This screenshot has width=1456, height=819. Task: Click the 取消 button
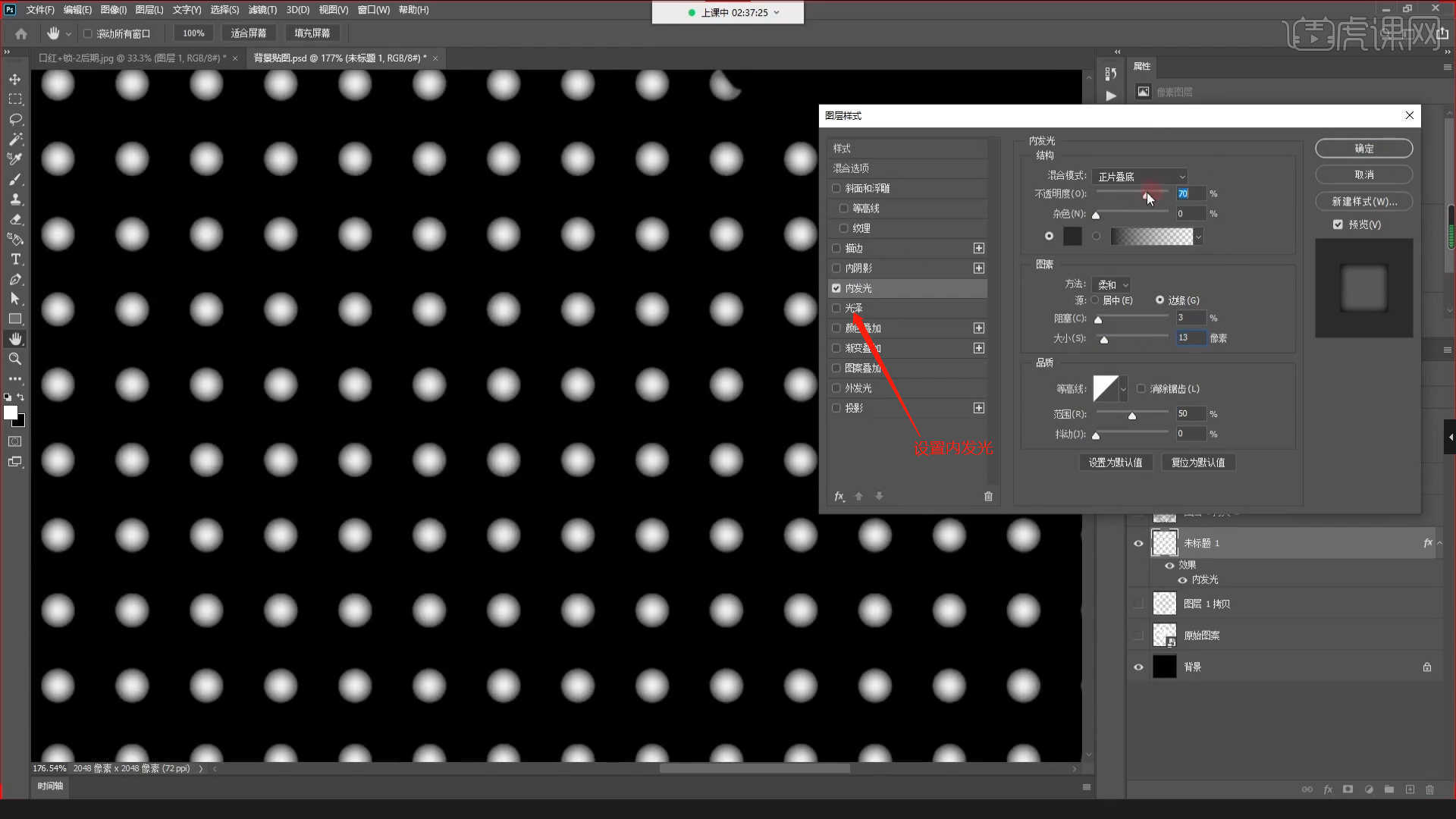click(x=1363, y=175)
